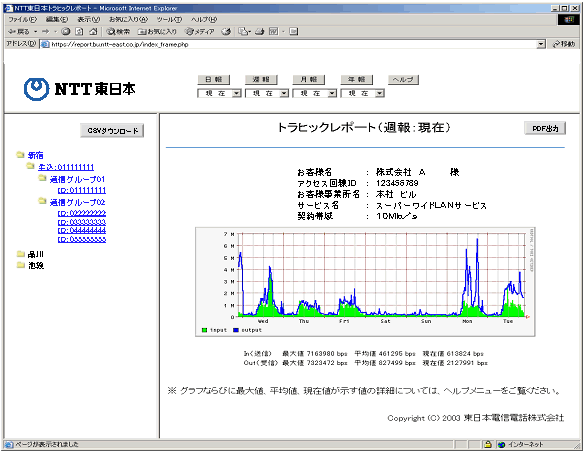The height and width of the screenshot is (451, 583).
Task: Open the 編集 menu
Action: coord(57,19)
